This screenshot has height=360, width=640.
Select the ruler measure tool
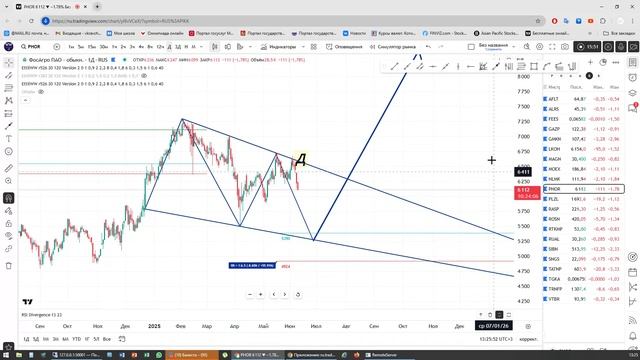[9, 168]
